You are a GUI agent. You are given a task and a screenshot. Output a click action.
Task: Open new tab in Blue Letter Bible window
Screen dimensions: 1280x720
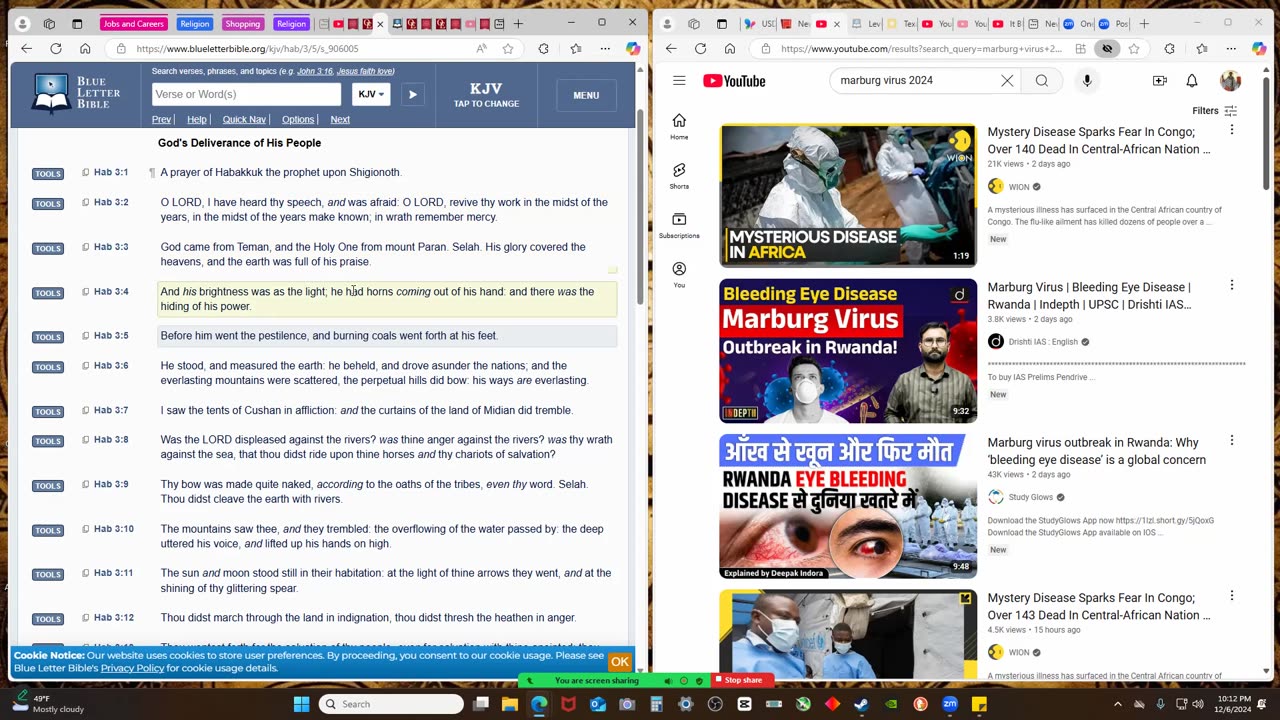[x=518, y=23]
